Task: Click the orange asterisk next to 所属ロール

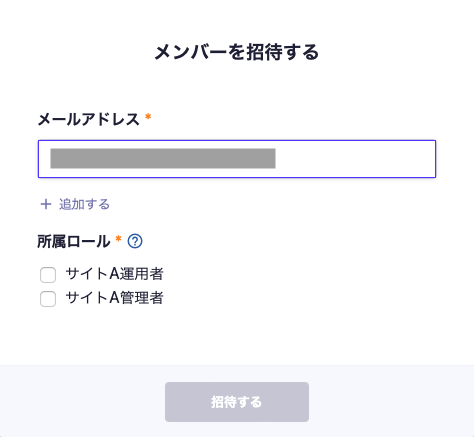Action: [x=118, y=239]
